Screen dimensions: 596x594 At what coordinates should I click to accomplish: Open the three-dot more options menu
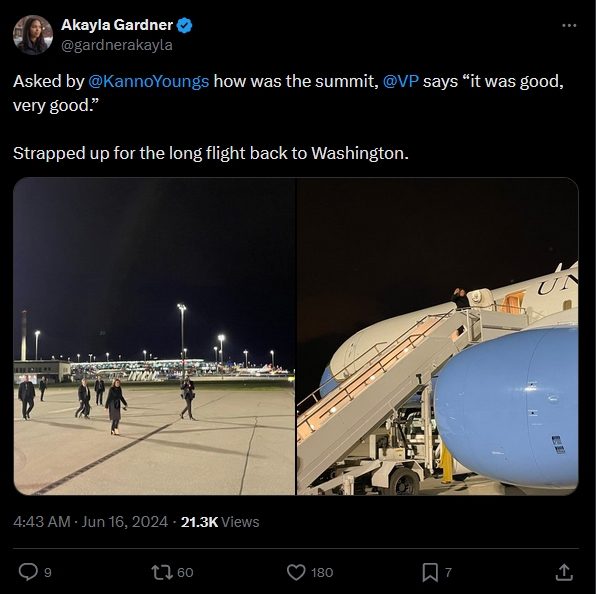coord(569,25)
